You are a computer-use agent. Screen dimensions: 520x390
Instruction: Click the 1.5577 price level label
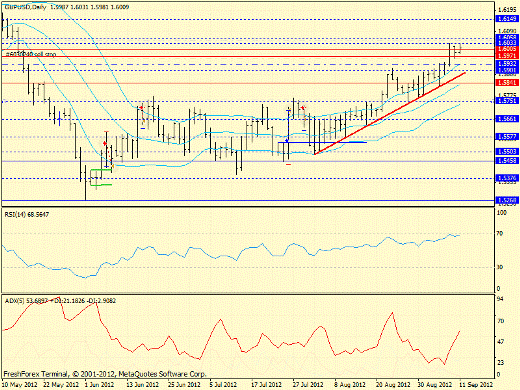tap(507, 137)
